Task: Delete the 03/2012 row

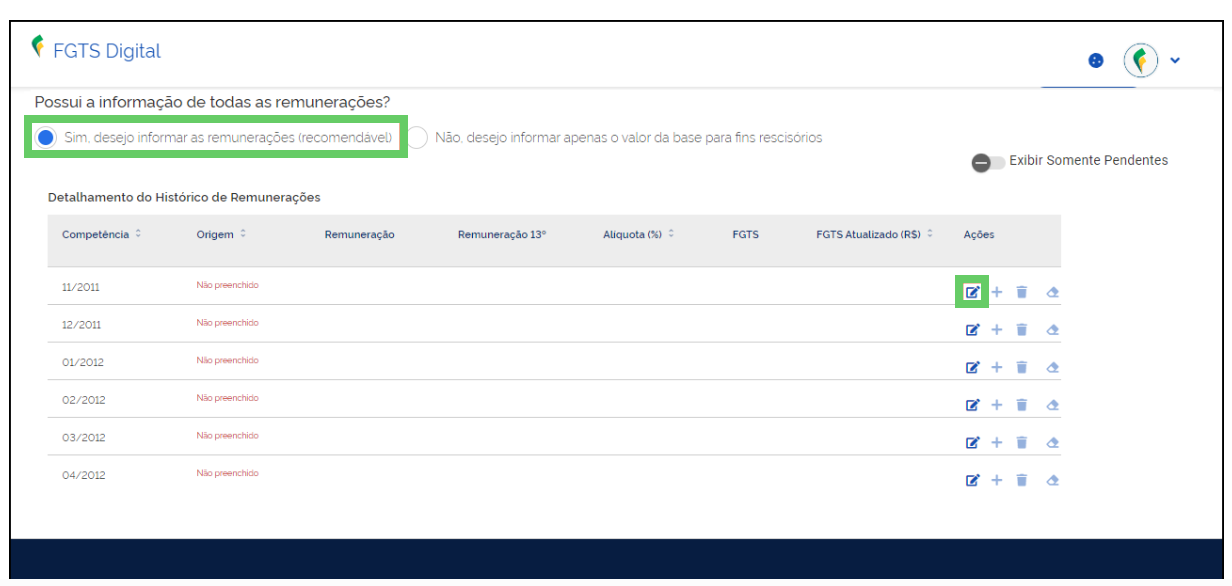Action: (1021, 442)
